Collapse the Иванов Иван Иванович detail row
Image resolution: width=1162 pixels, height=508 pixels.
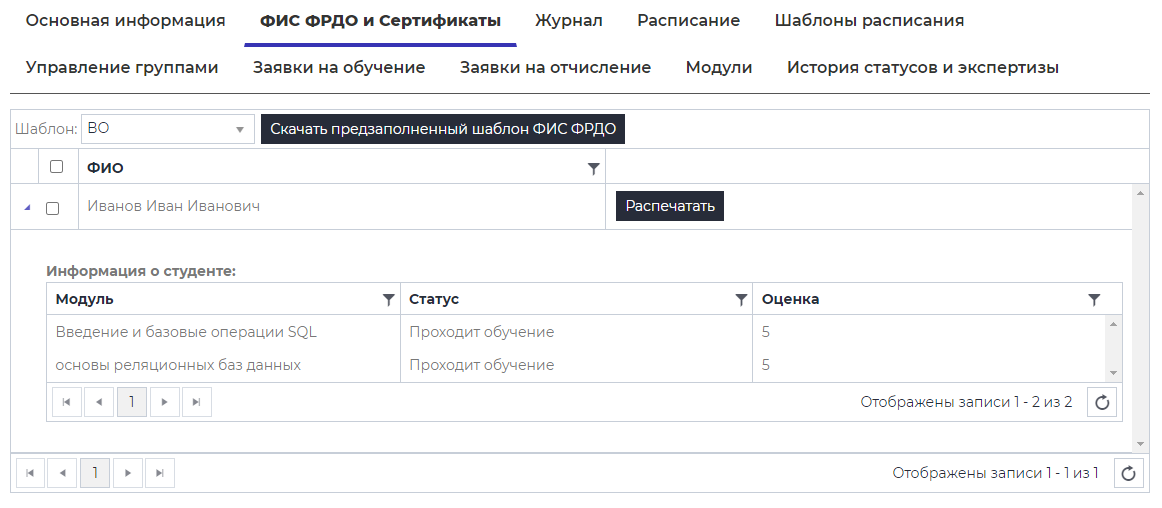click(x=27, y=207)
